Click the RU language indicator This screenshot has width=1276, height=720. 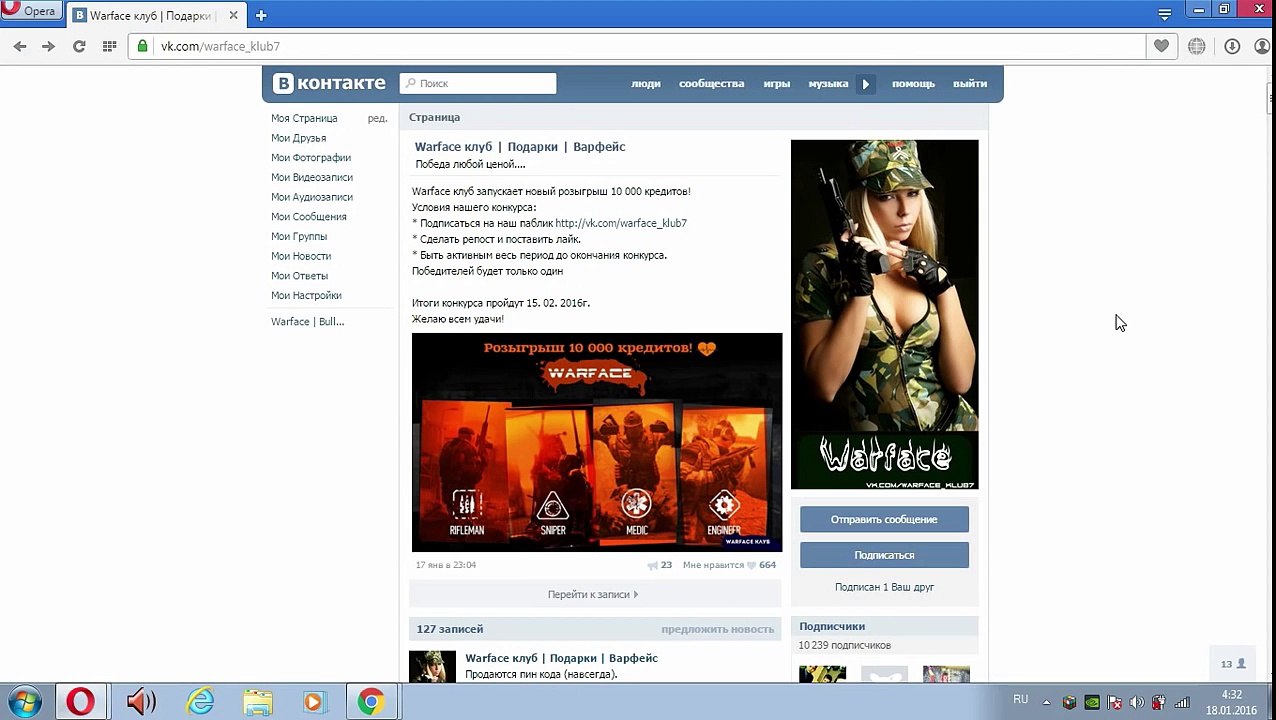coord(1020,700)
